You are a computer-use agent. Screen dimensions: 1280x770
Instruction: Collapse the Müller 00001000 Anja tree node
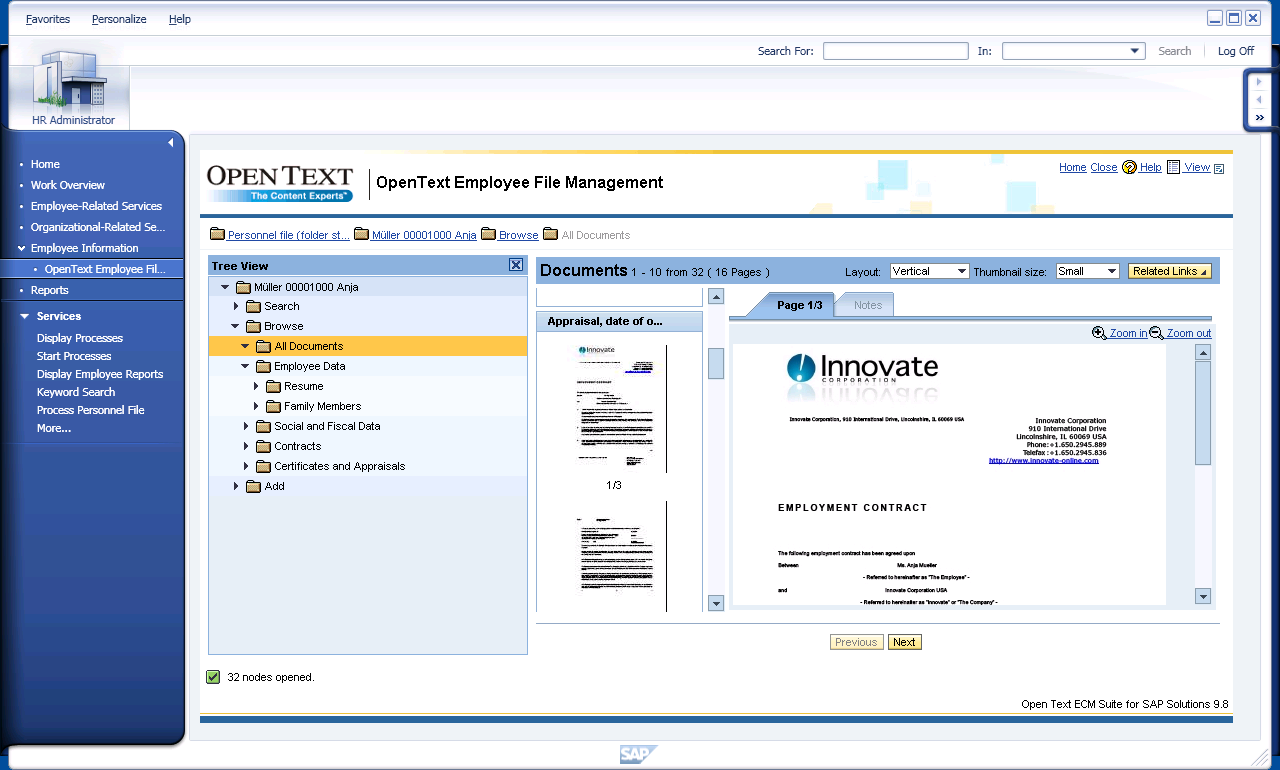click(225, 287)
